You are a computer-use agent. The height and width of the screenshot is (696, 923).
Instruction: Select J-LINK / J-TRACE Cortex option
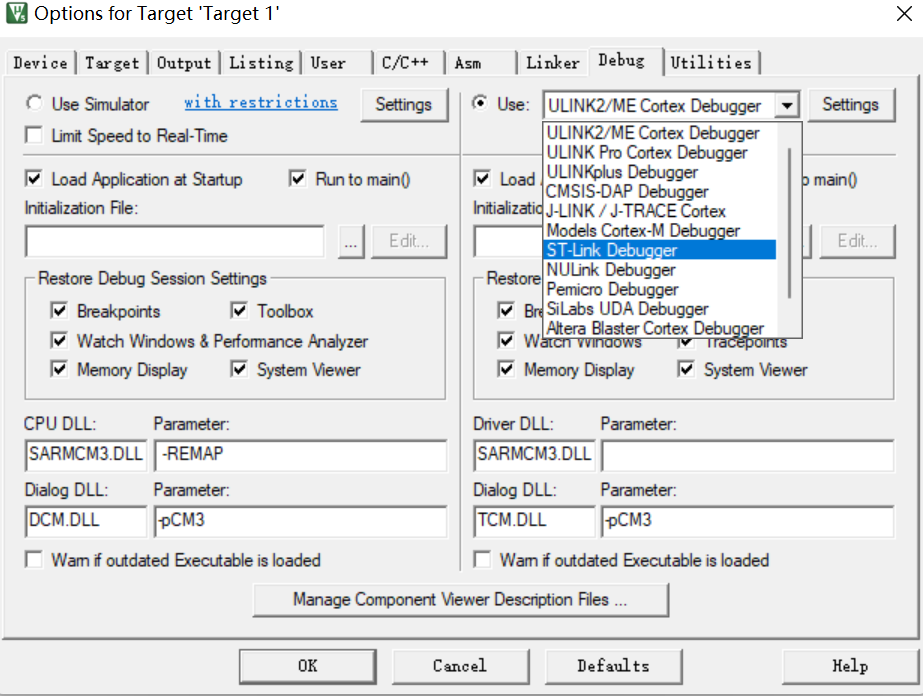[659, 211]
